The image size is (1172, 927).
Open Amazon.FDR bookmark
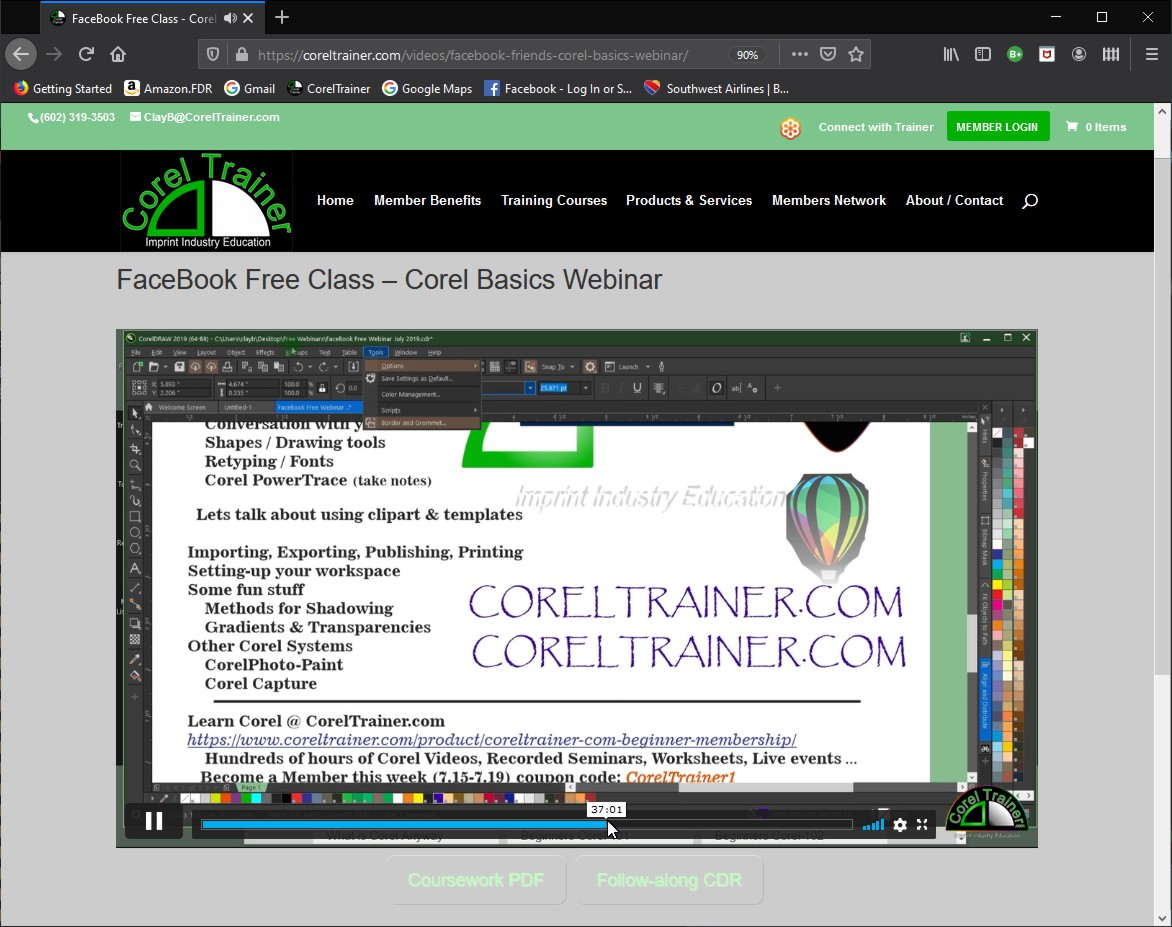tap(168, 88)
